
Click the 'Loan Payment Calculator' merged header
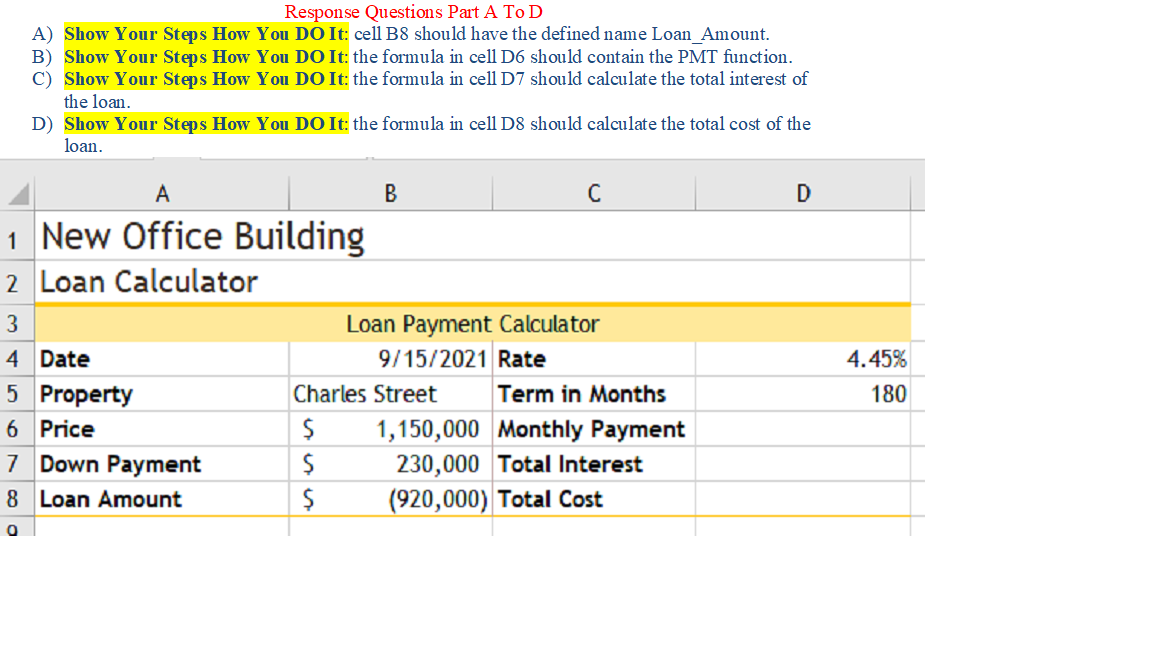472,323
